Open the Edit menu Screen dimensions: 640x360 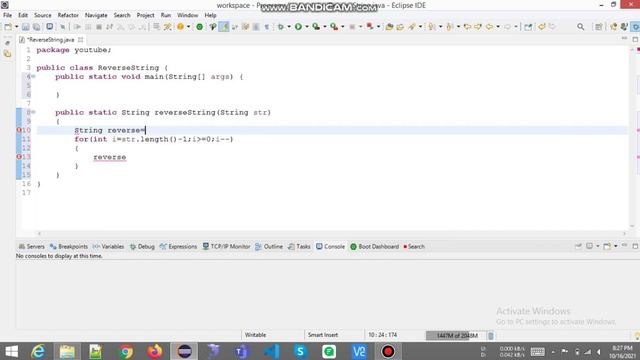click(x=23, y=15)
